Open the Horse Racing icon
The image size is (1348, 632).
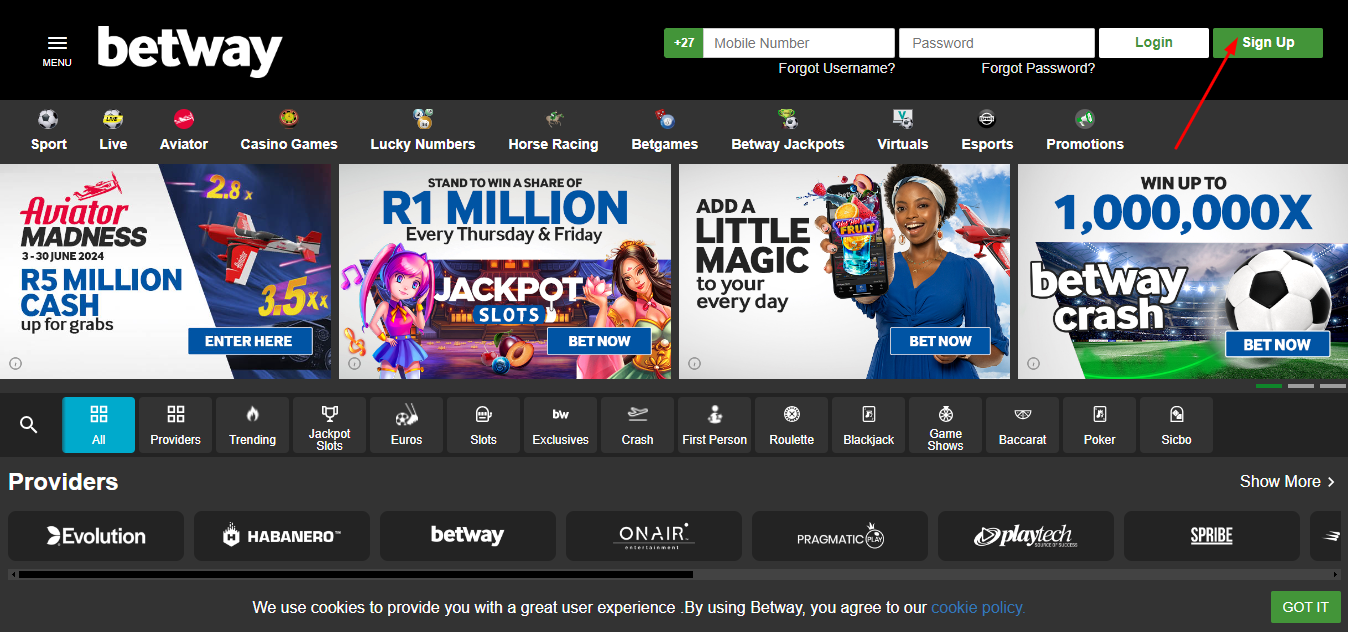553,119
